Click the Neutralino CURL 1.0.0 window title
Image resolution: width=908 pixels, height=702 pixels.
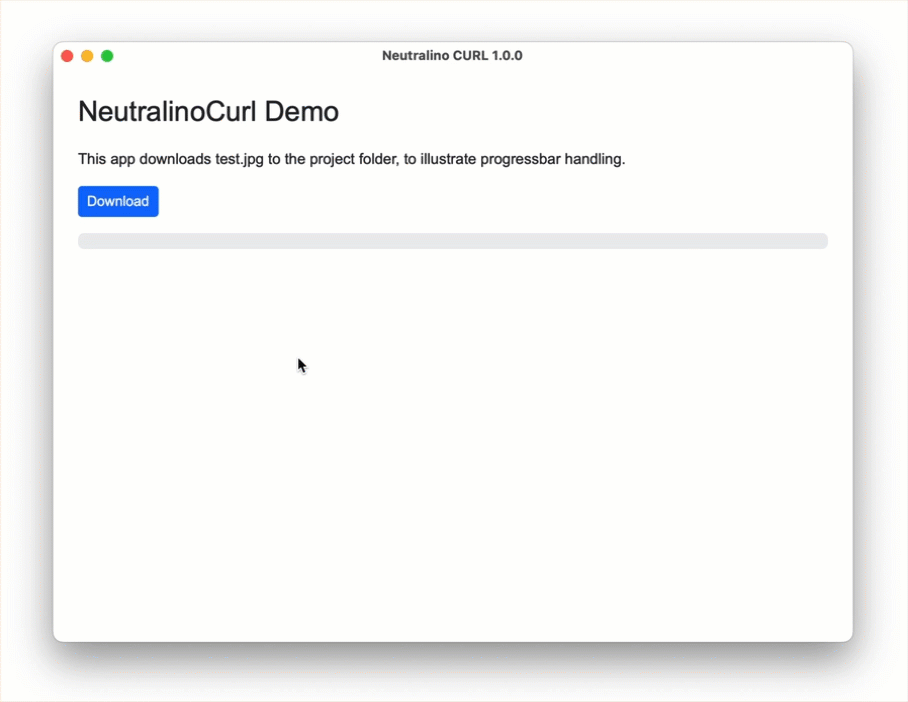[452, 56]
